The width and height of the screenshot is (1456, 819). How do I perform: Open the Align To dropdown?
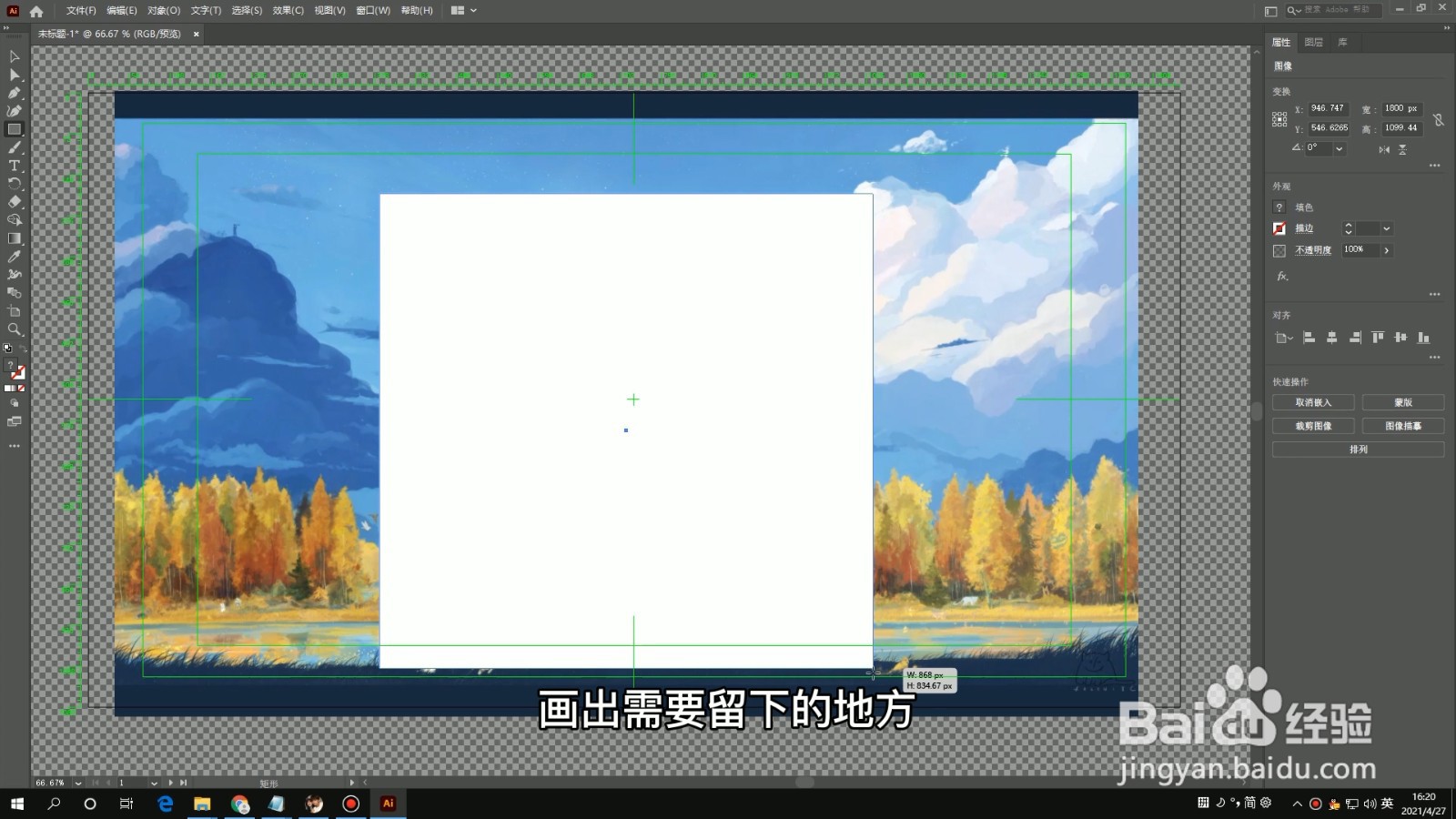point(1283,338)
